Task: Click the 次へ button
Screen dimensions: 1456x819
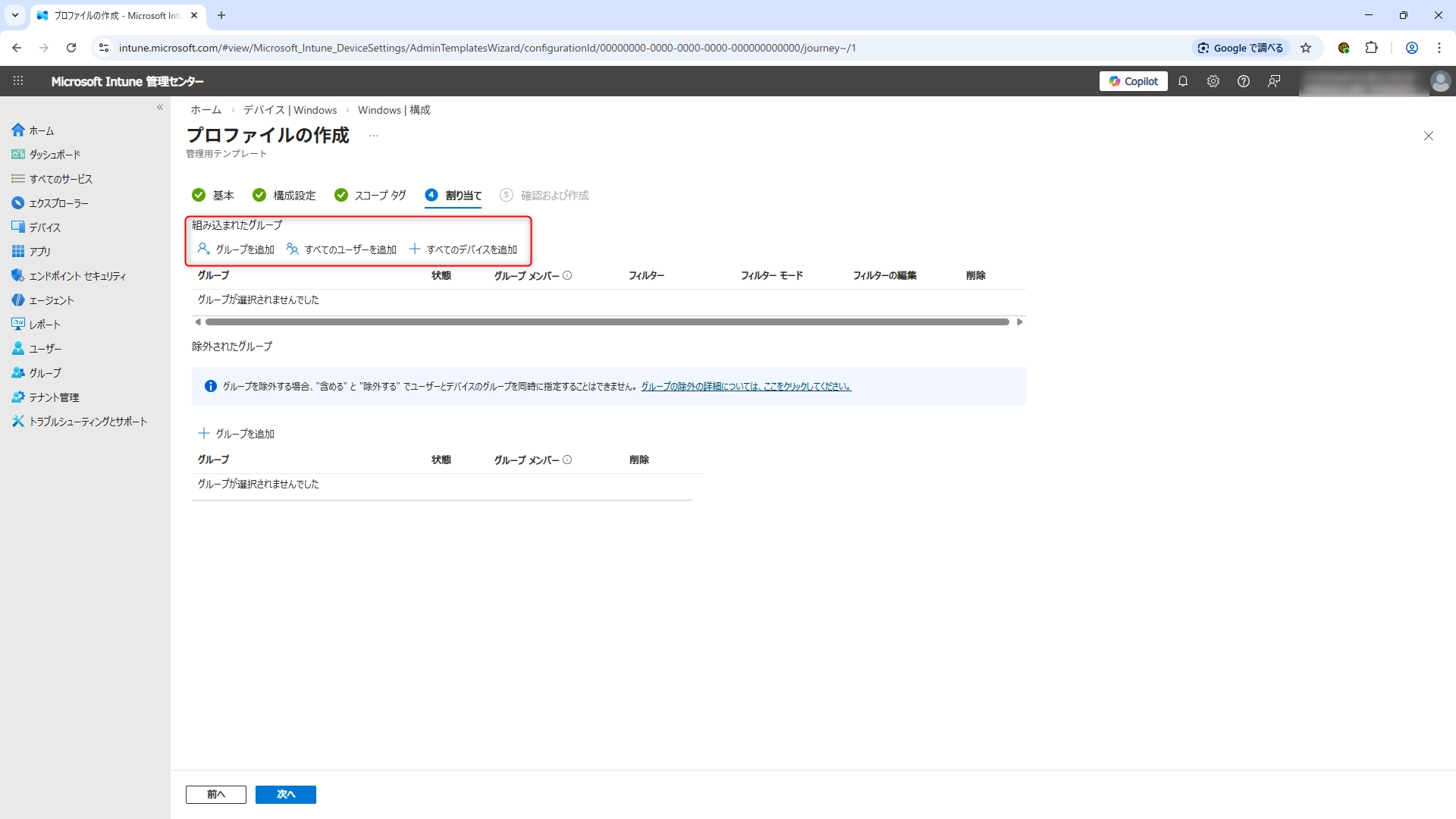Action: (285, 794)
